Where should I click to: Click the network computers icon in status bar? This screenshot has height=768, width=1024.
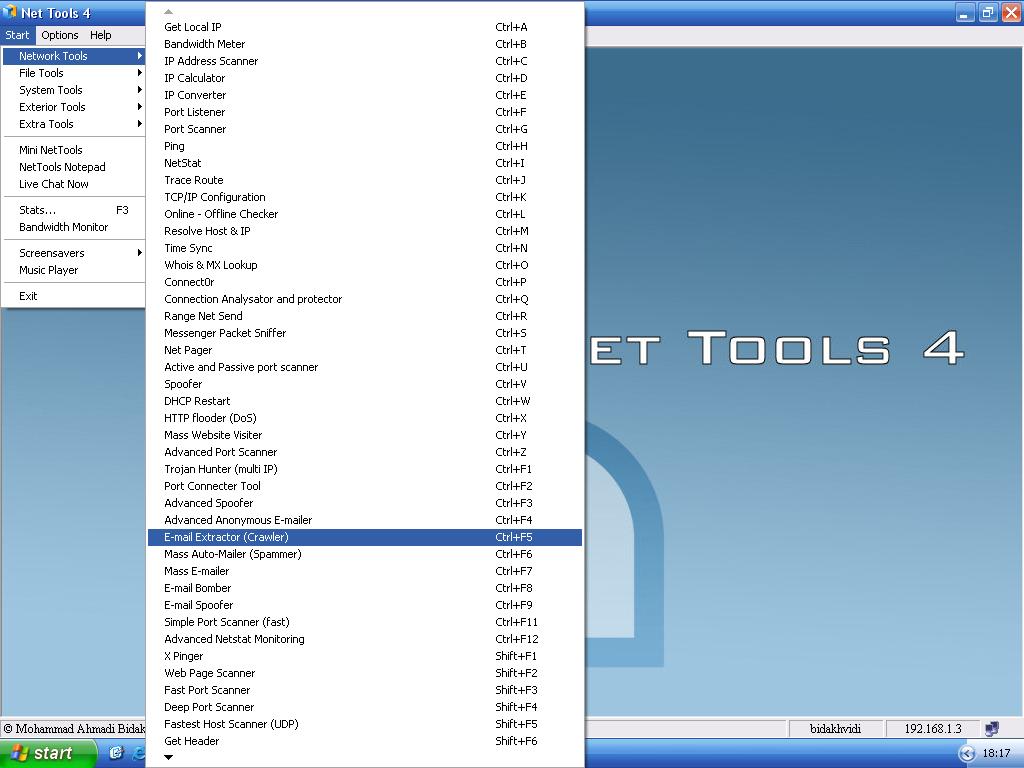coord(991,729)
